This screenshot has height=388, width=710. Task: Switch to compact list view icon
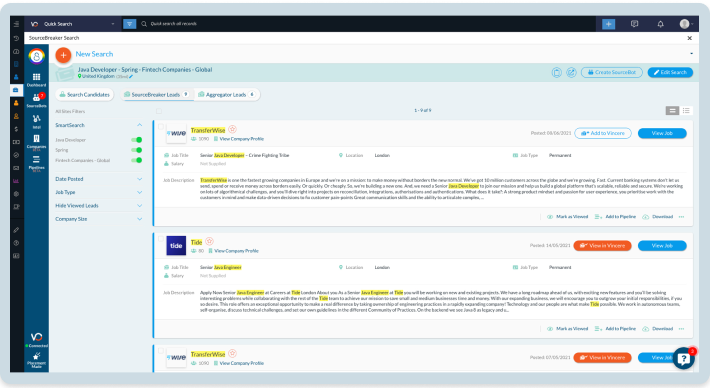tap(686, 110)
